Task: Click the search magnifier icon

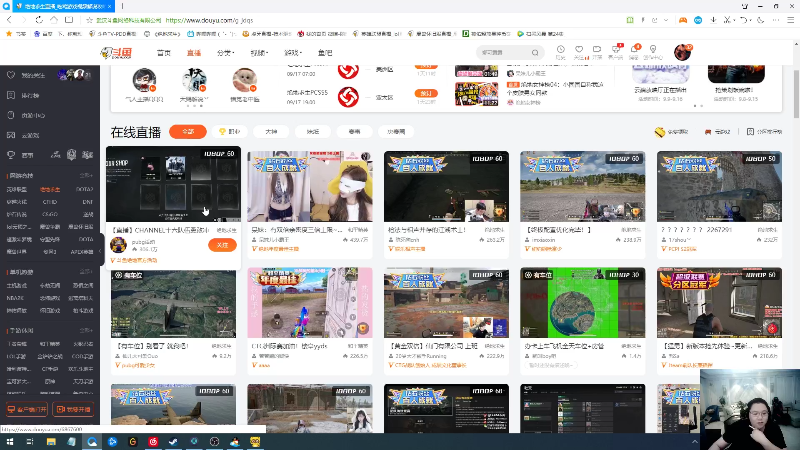Action: (535, 53)
